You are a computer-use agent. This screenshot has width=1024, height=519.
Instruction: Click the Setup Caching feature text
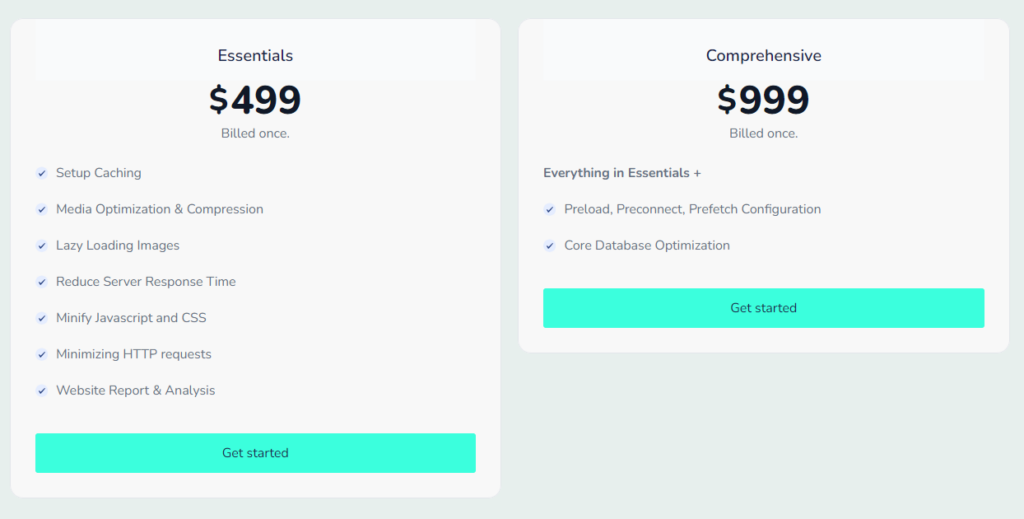click(x=98, y=173)
